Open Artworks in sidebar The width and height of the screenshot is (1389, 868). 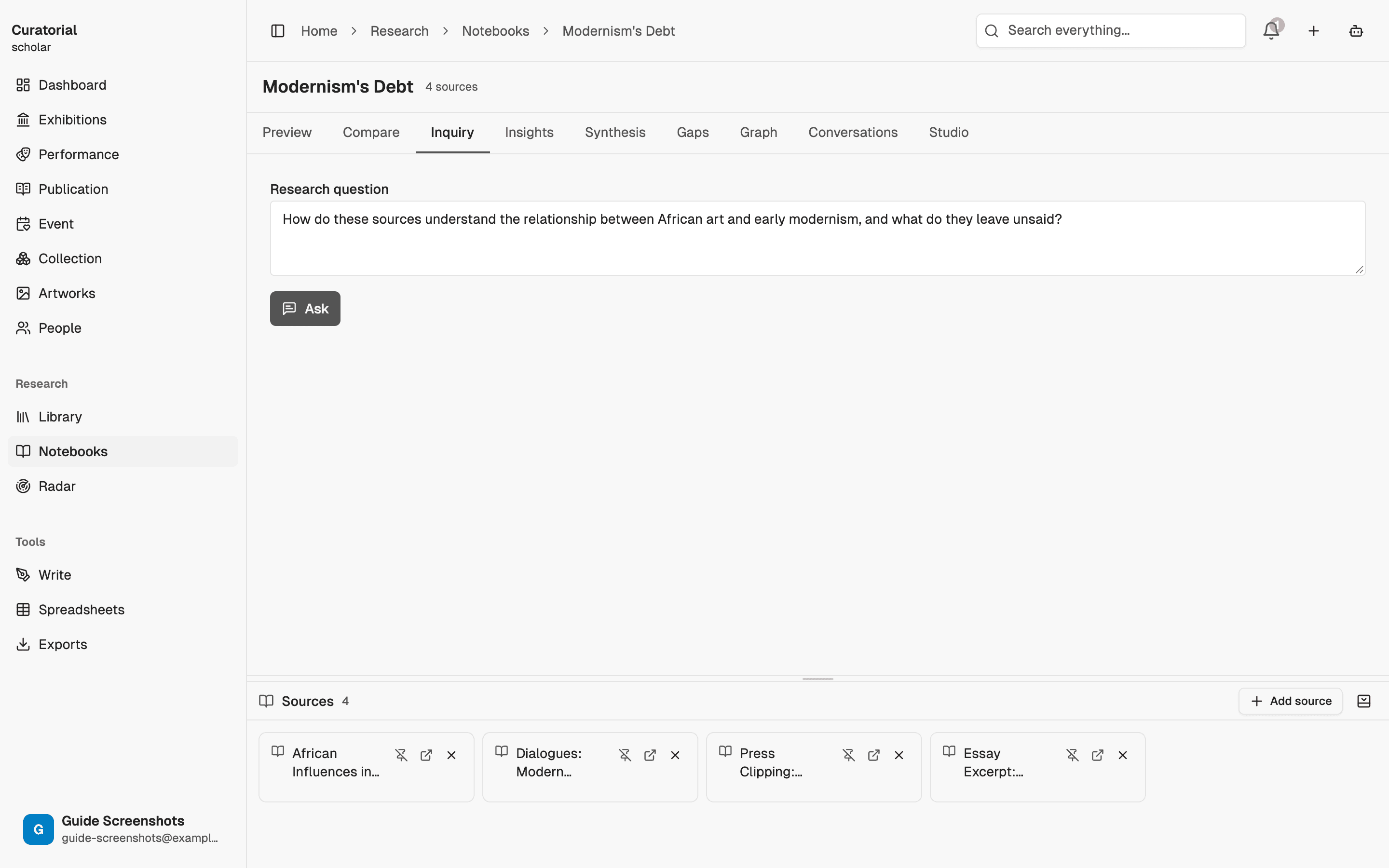tap(123, 293)
